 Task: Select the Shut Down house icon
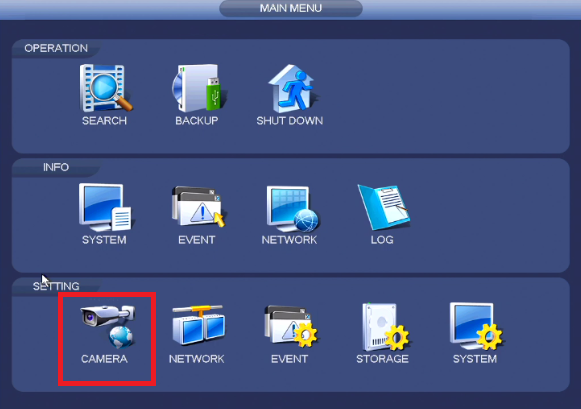click(x=292, y=88)
